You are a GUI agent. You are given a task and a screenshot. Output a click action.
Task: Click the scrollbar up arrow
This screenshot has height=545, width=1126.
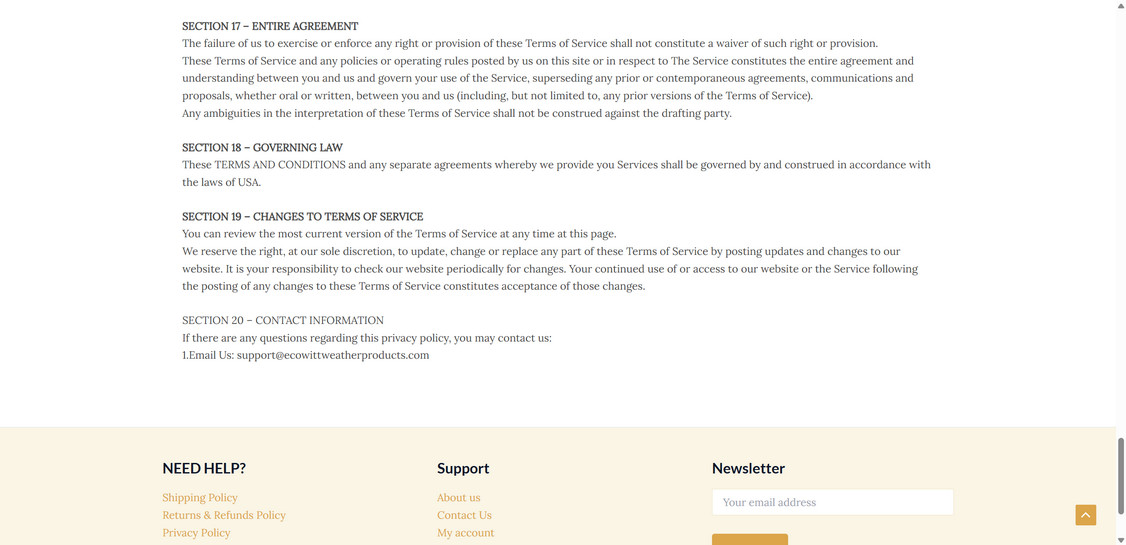pos(1120,6)
